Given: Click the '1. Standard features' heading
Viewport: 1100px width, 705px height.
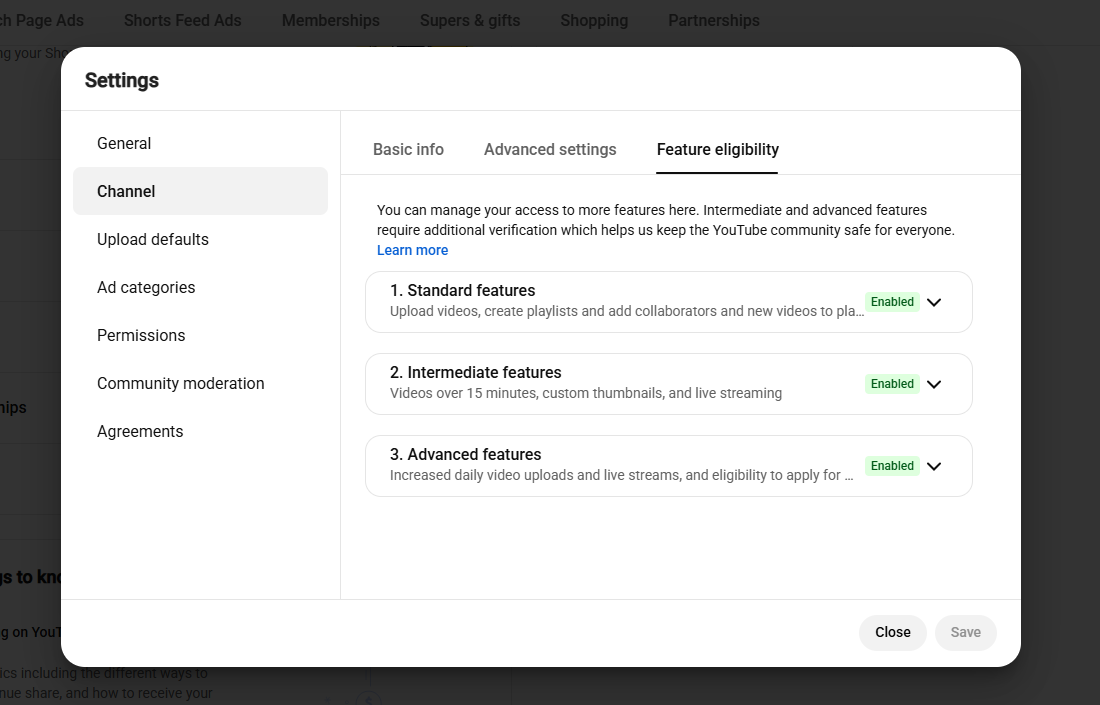Looking at the screenshot, I should tap(462, 290).
